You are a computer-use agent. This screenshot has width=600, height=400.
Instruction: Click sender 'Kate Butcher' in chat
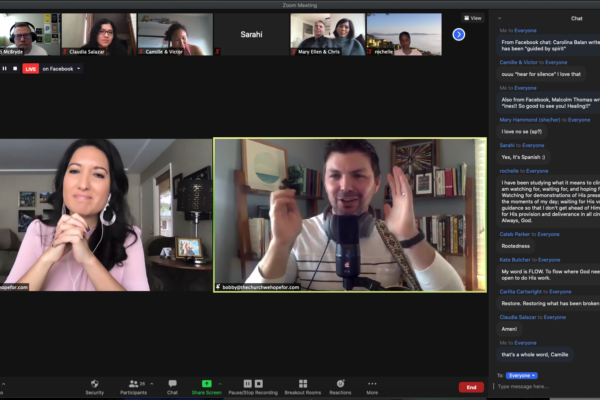(x=515, y=260)
